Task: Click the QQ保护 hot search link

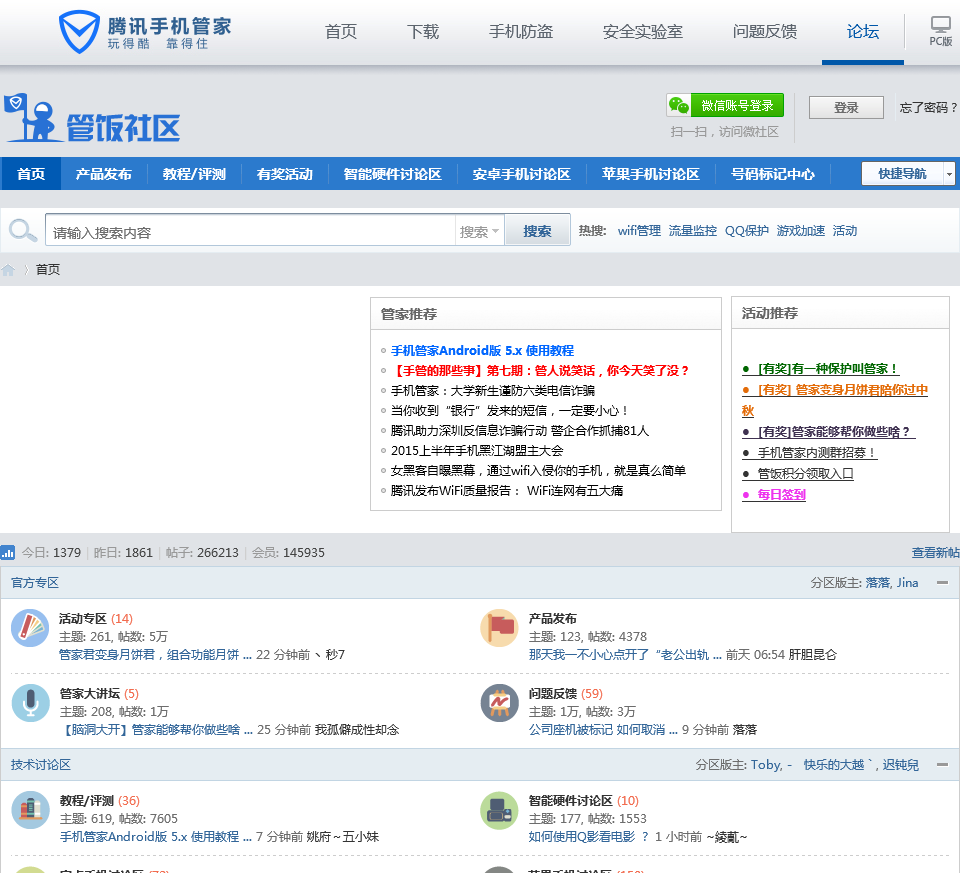Action: pos(746,231)
